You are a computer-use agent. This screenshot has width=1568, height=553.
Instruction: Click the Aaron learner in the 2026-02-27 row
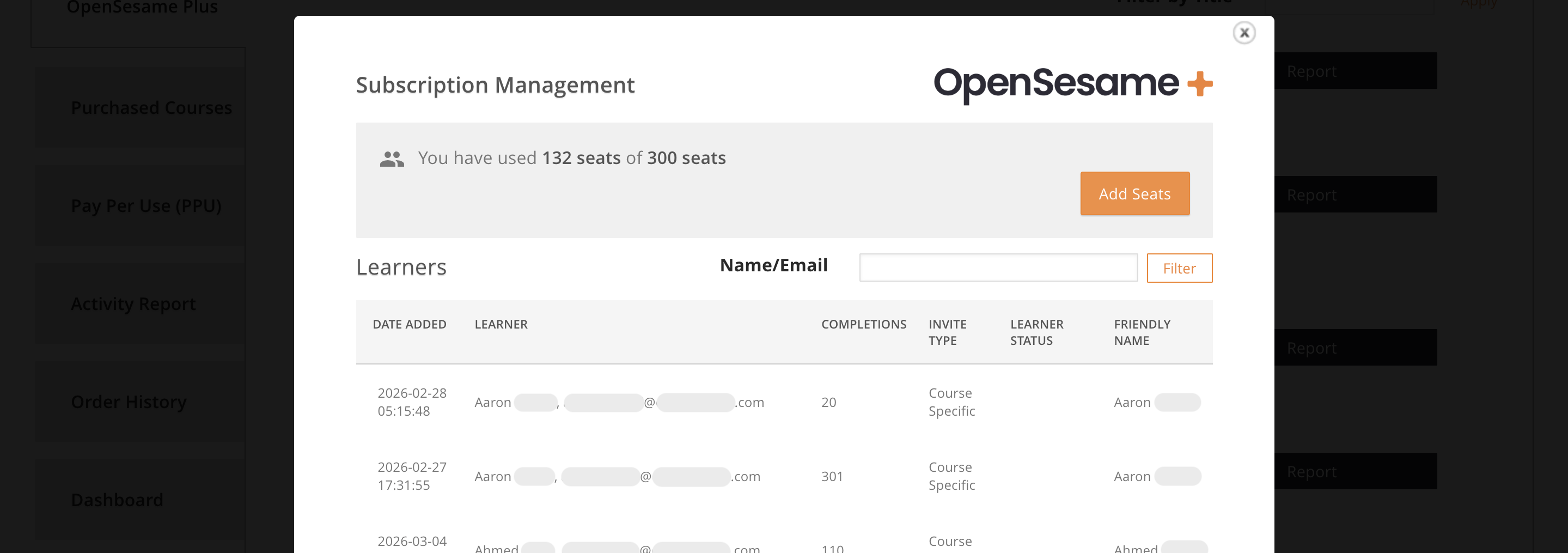617,476
